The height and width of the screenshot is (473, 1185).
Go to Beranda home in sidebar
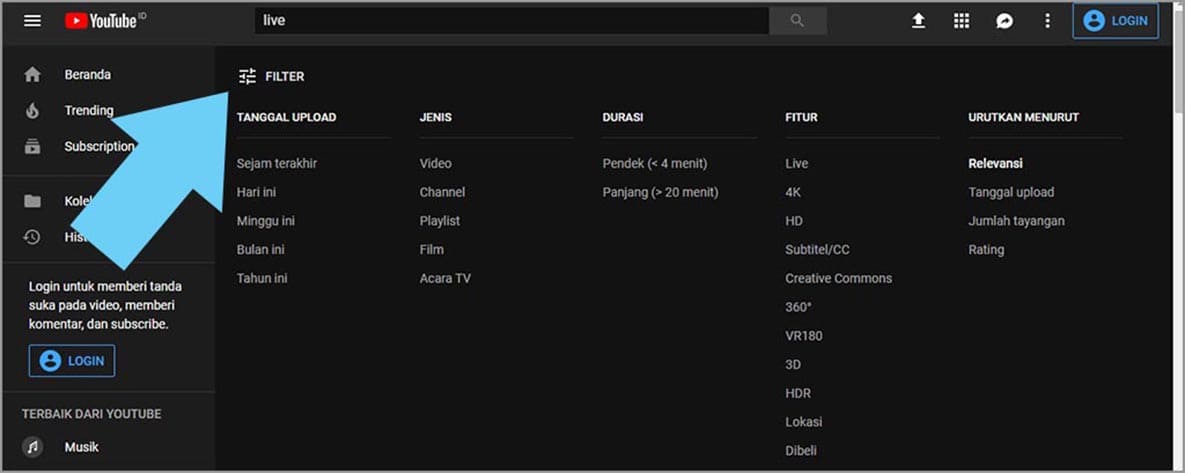(x=87, y=75)
